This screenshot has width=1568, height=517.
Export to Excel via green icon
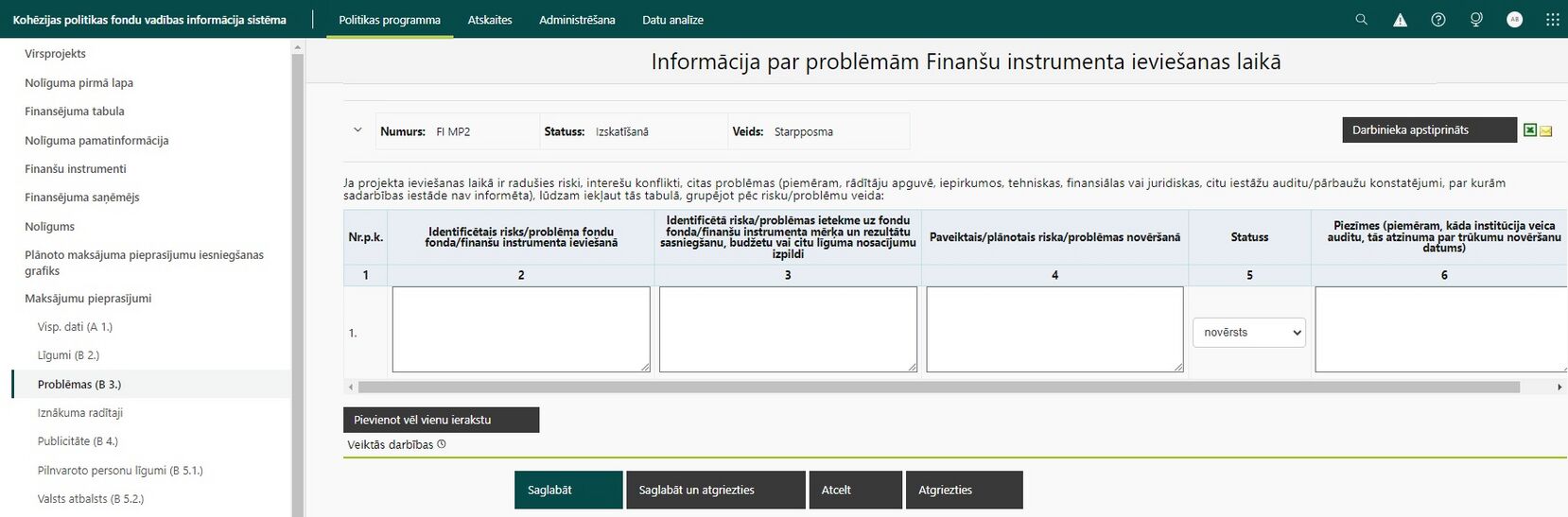coord(1529,130)
